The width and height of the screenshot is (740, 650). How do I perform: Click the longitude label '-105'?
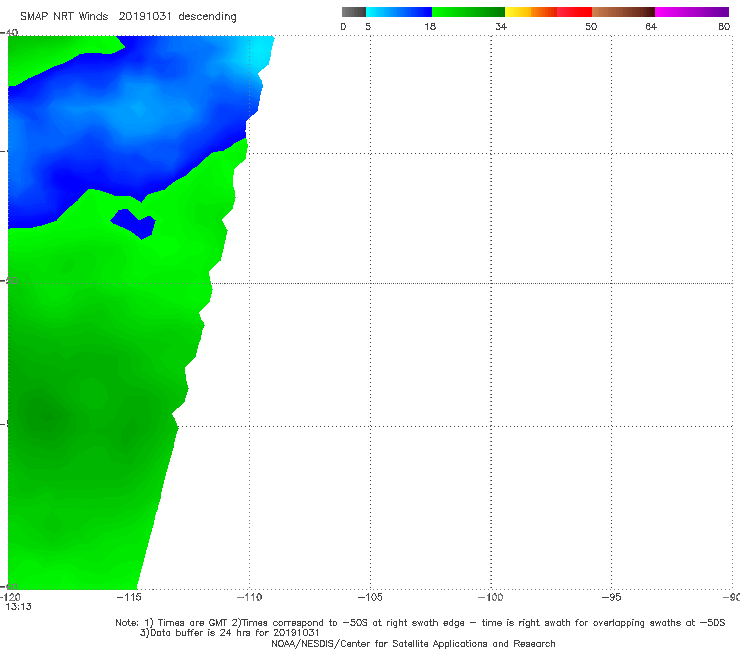(x=370, y=598)
